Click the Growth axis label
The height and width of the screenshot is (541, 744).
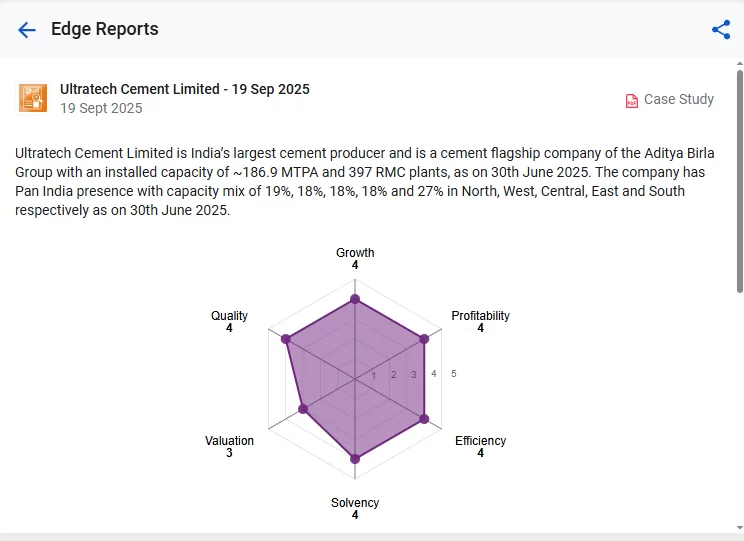coord(355,253)
